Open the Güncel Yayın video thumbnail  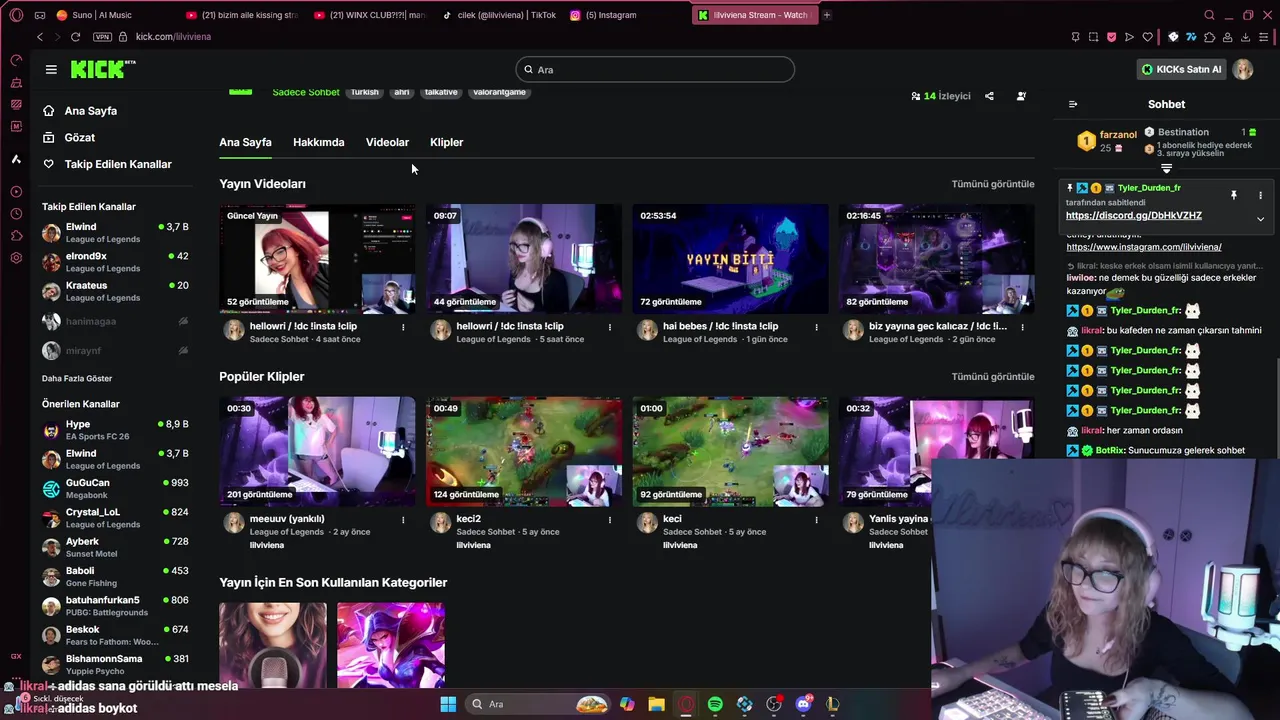point(317,258)
